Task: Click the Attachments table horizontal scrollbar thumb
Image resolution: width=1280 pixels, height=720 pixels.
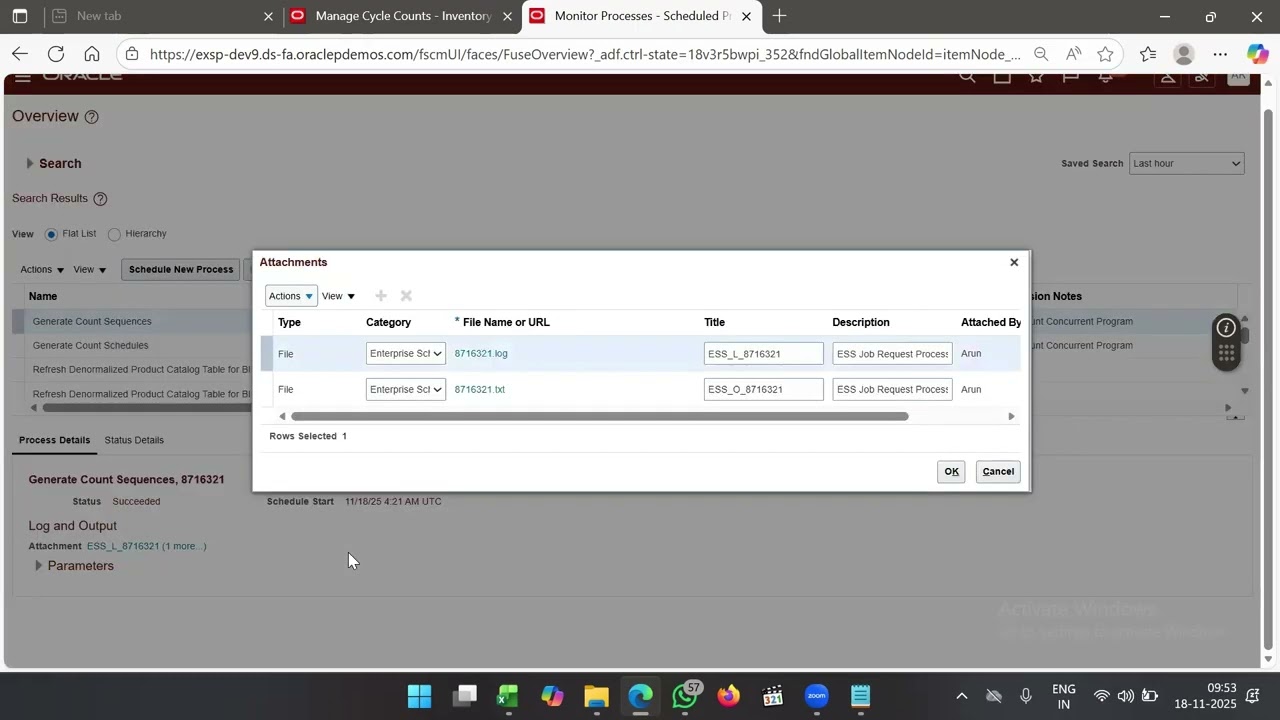Action: click(x=599, y=417)
